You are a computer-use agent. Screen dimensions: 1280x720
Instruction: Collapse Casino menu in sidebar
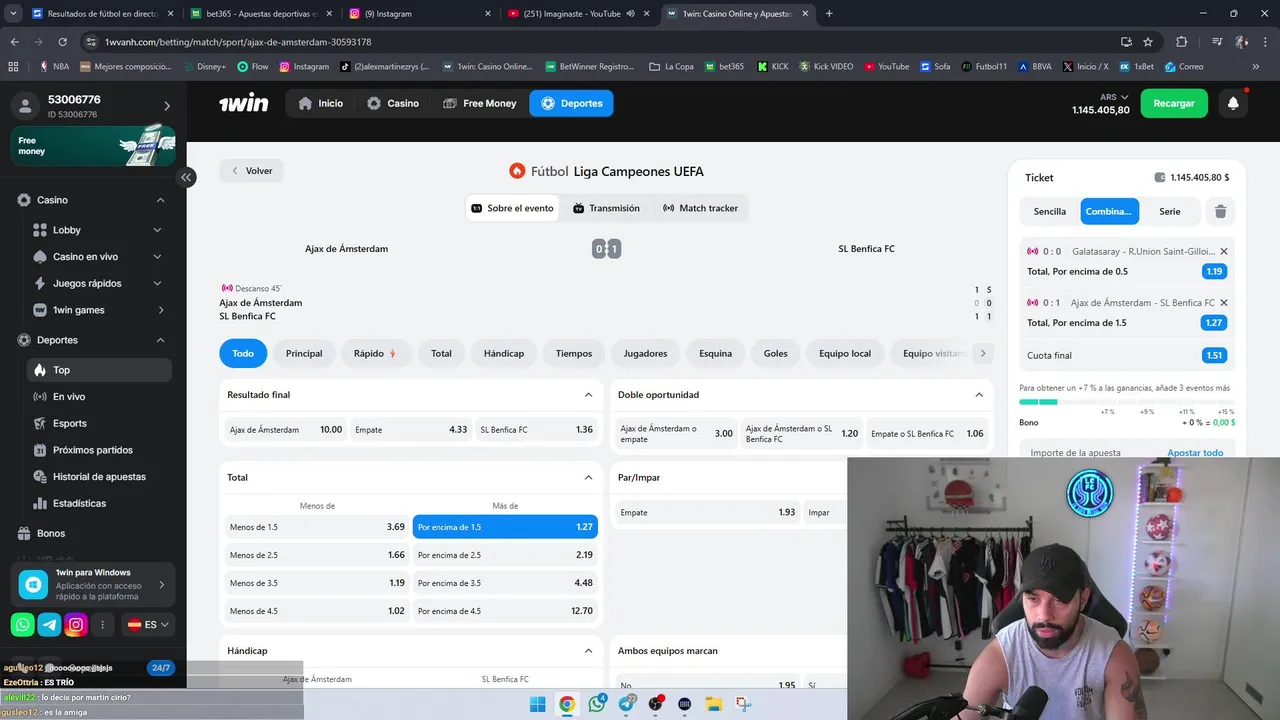coord(160,200)
